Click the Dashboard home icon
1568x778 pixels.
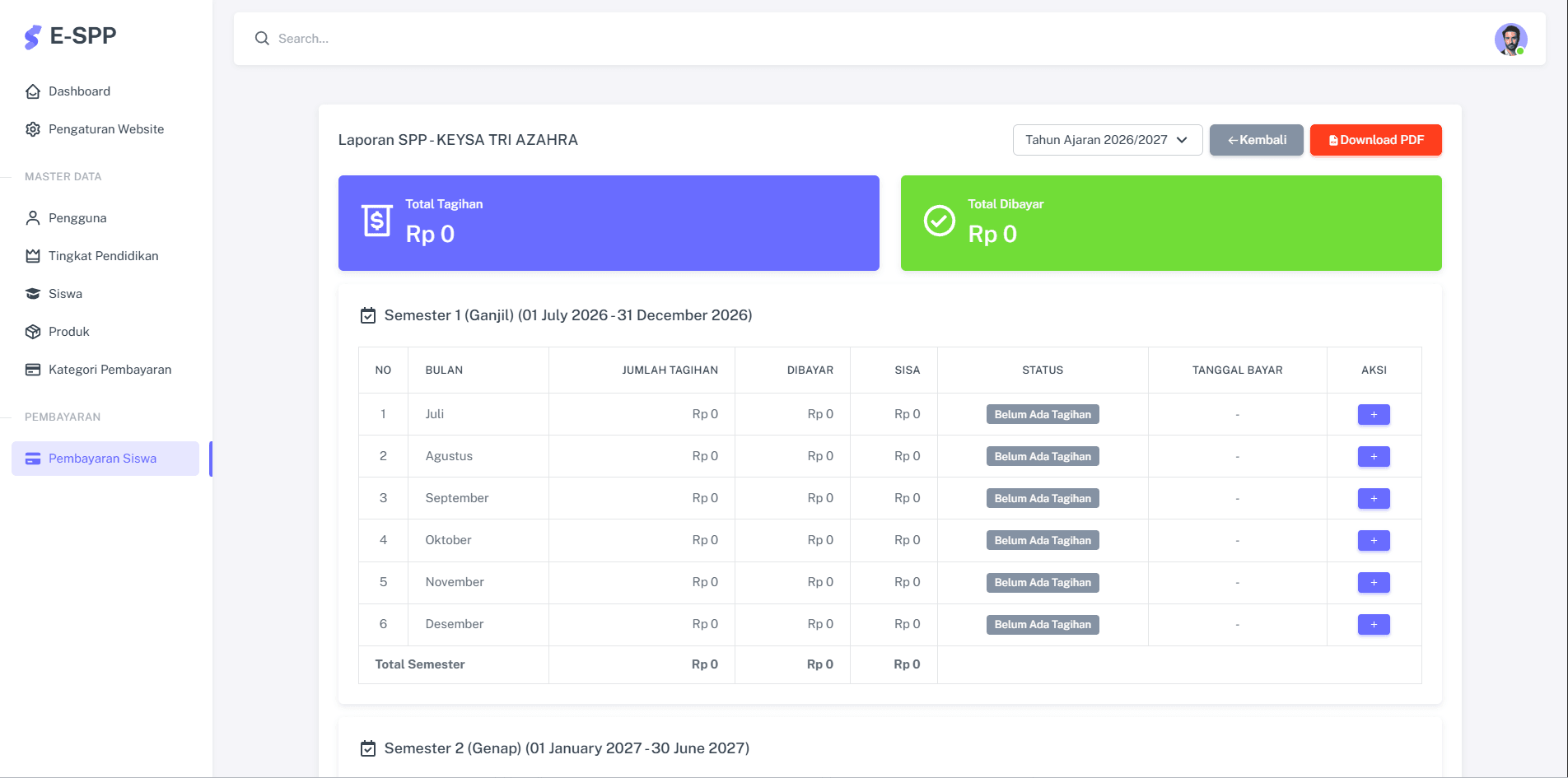pyautogui.click(x=33, y=91)
